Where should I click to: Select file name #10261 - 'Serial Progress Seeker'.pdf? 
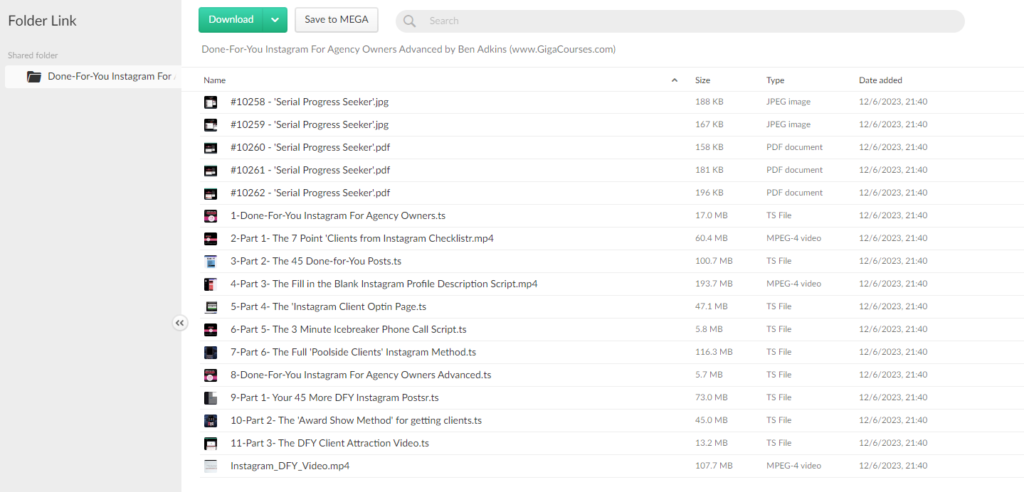point(310,170)
